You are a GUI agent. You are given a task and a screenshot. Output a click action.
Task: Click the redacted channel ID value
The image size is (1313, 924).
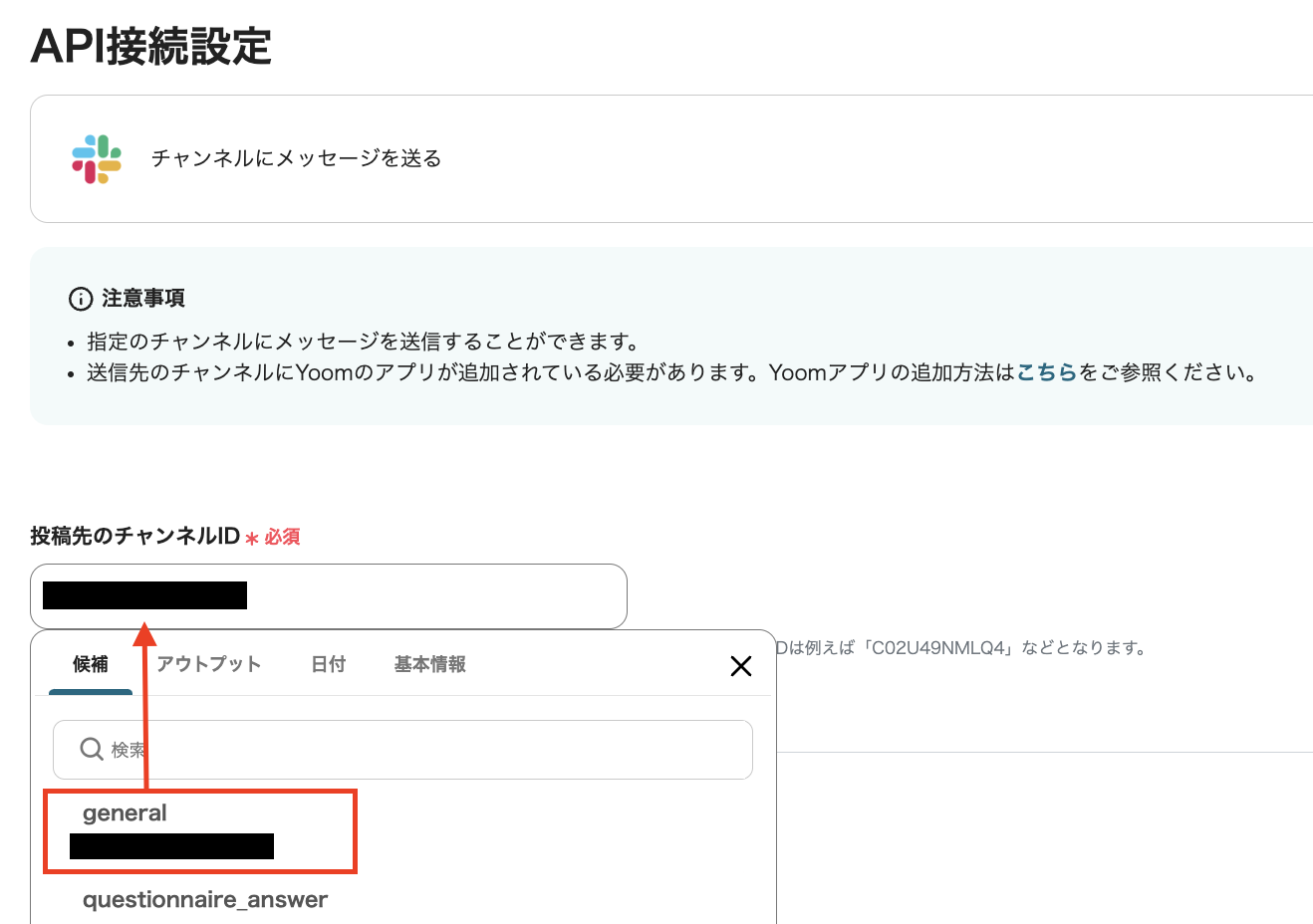pos(144,595)
